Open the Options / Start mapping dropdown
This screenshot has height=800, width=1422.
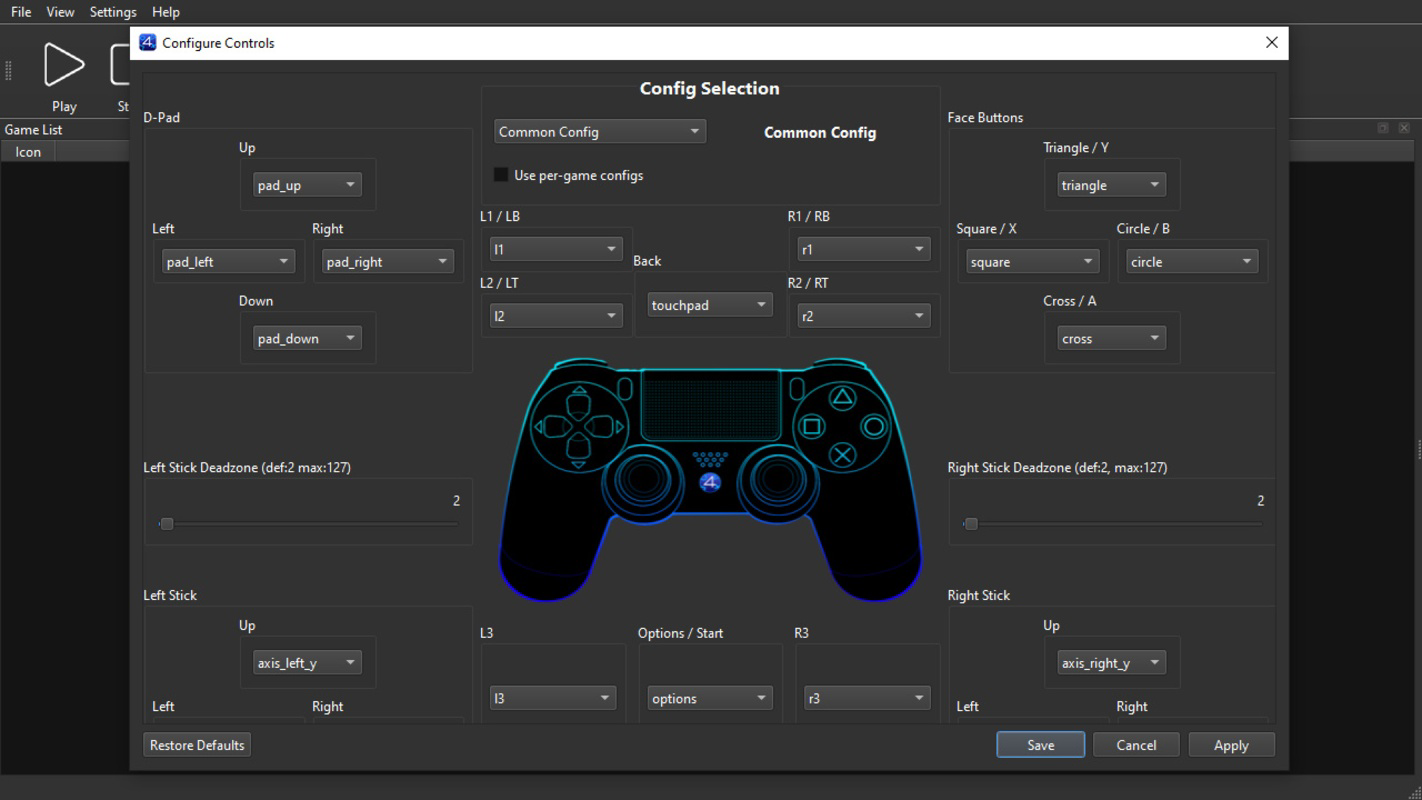710,698
